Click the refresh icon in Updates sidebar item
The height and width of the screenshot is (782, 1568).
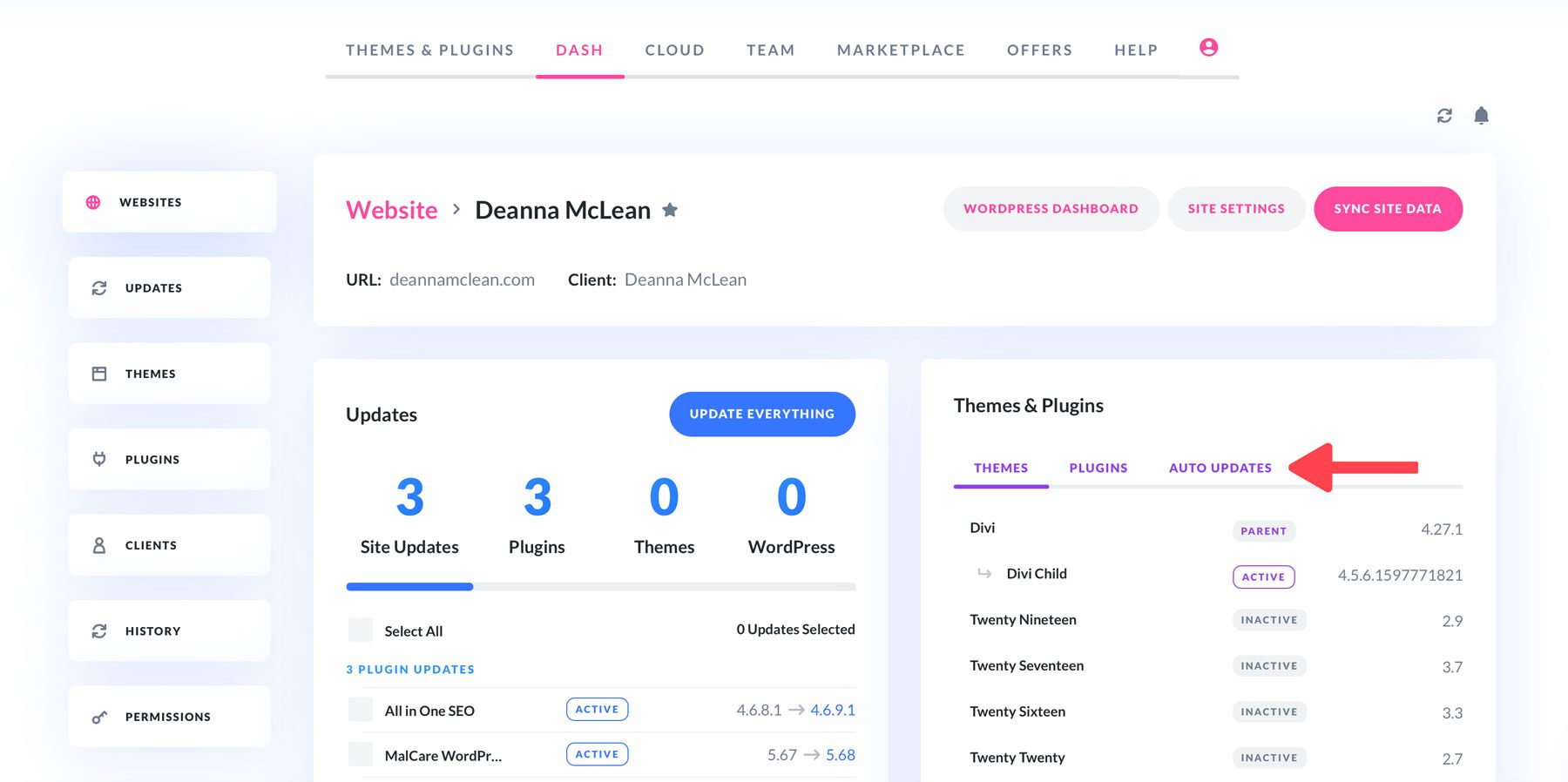pos(99,288)
